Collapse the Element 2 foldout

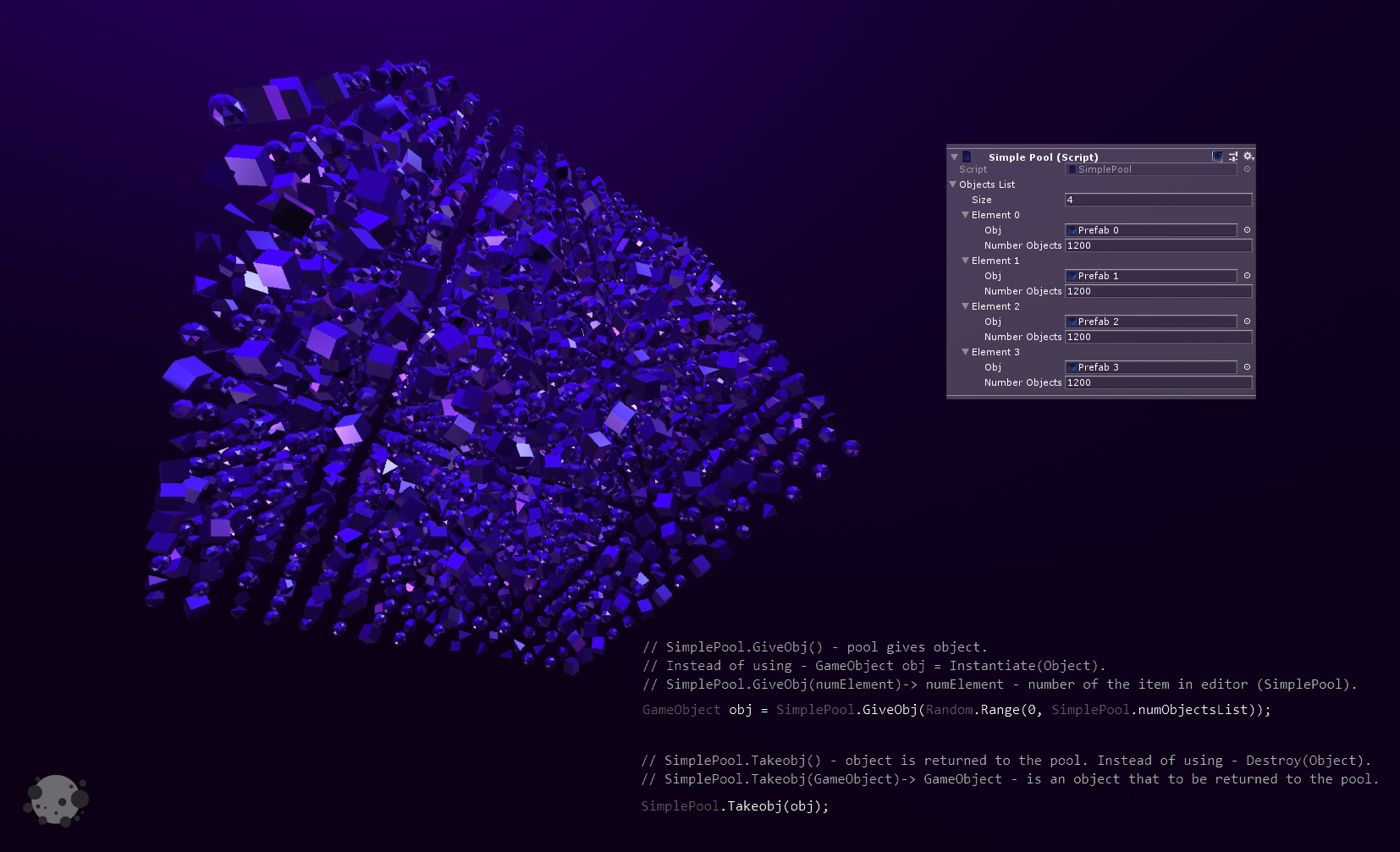coord(965,306)
